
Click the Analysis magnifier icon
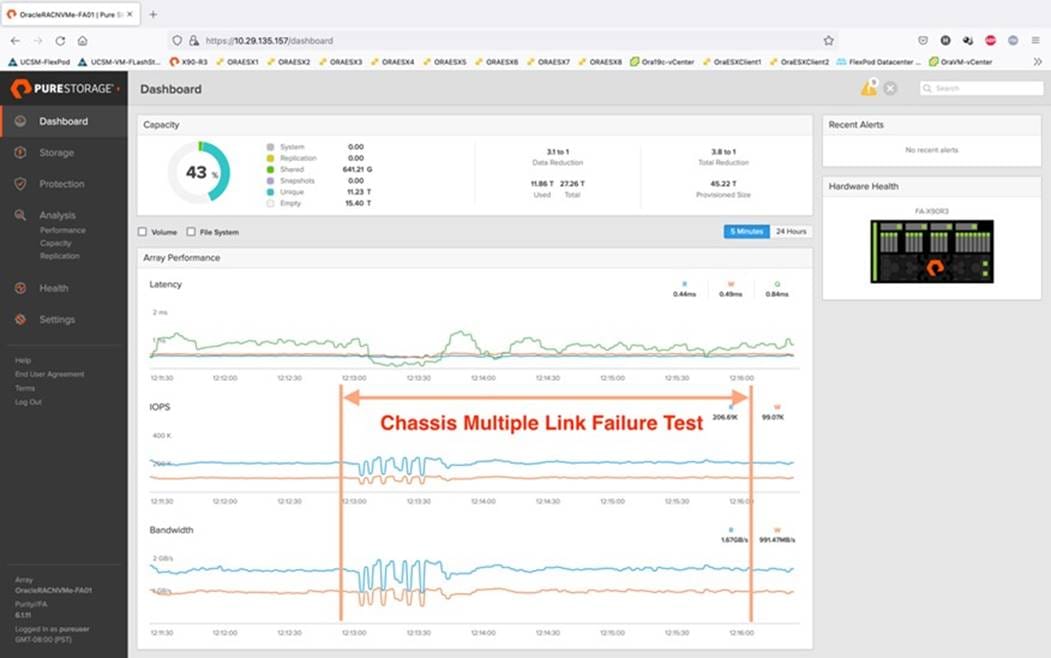pos(21,215)
